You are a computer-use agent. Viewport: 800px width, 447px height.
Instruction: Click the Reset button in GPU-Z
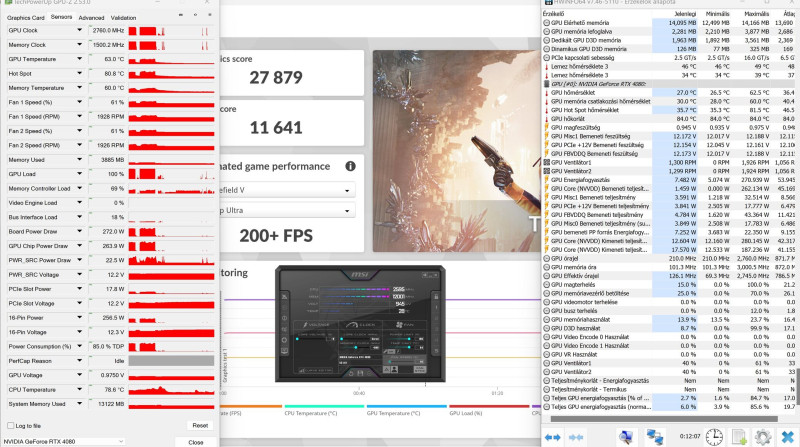click(200, 425)
